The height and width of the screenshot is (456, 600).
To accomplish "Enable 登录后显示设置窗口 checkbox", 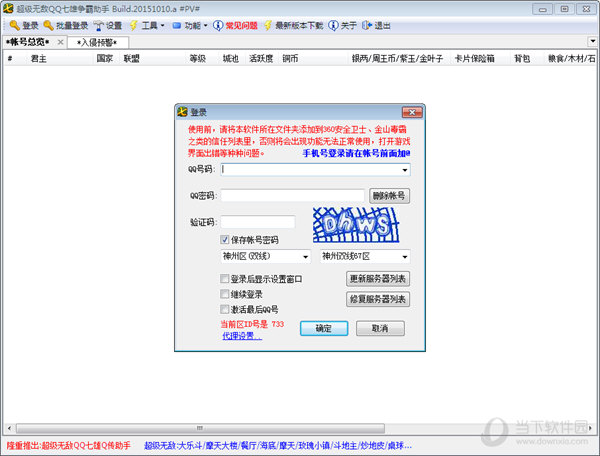I will click(x=225, y=279).
